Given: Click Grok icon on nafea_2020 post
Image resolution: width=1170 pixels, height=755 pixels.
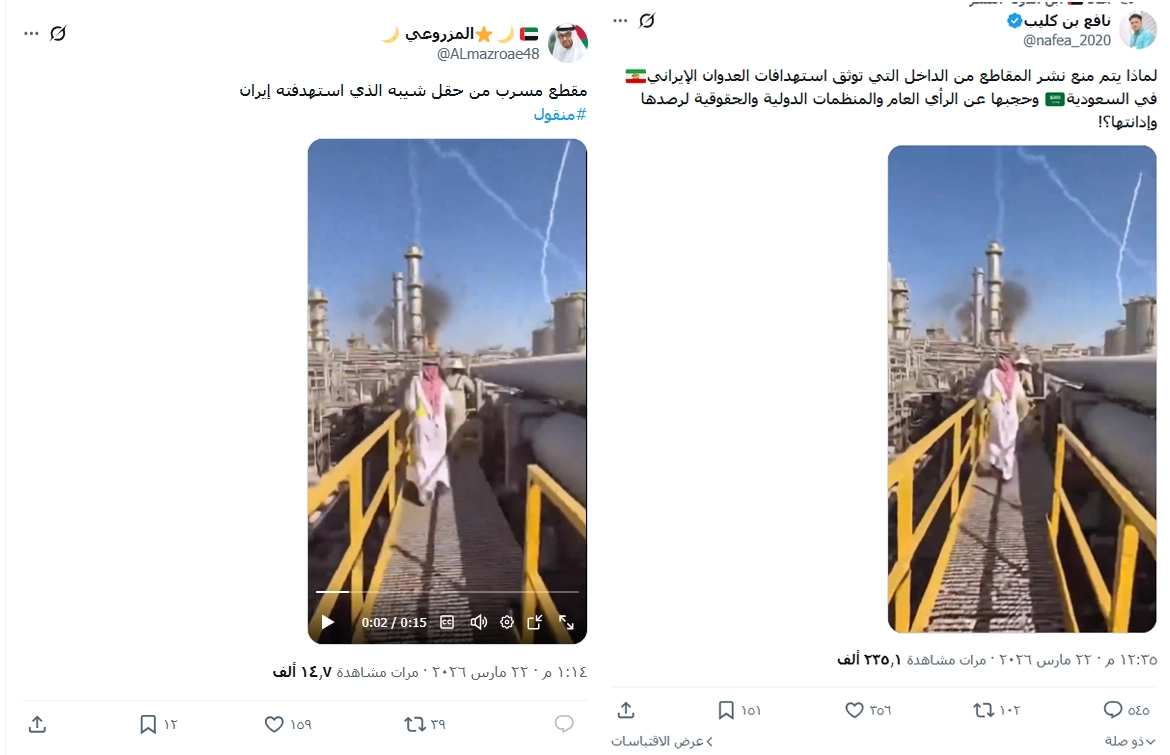Looking at the screenshot, I should pos(647,21).
